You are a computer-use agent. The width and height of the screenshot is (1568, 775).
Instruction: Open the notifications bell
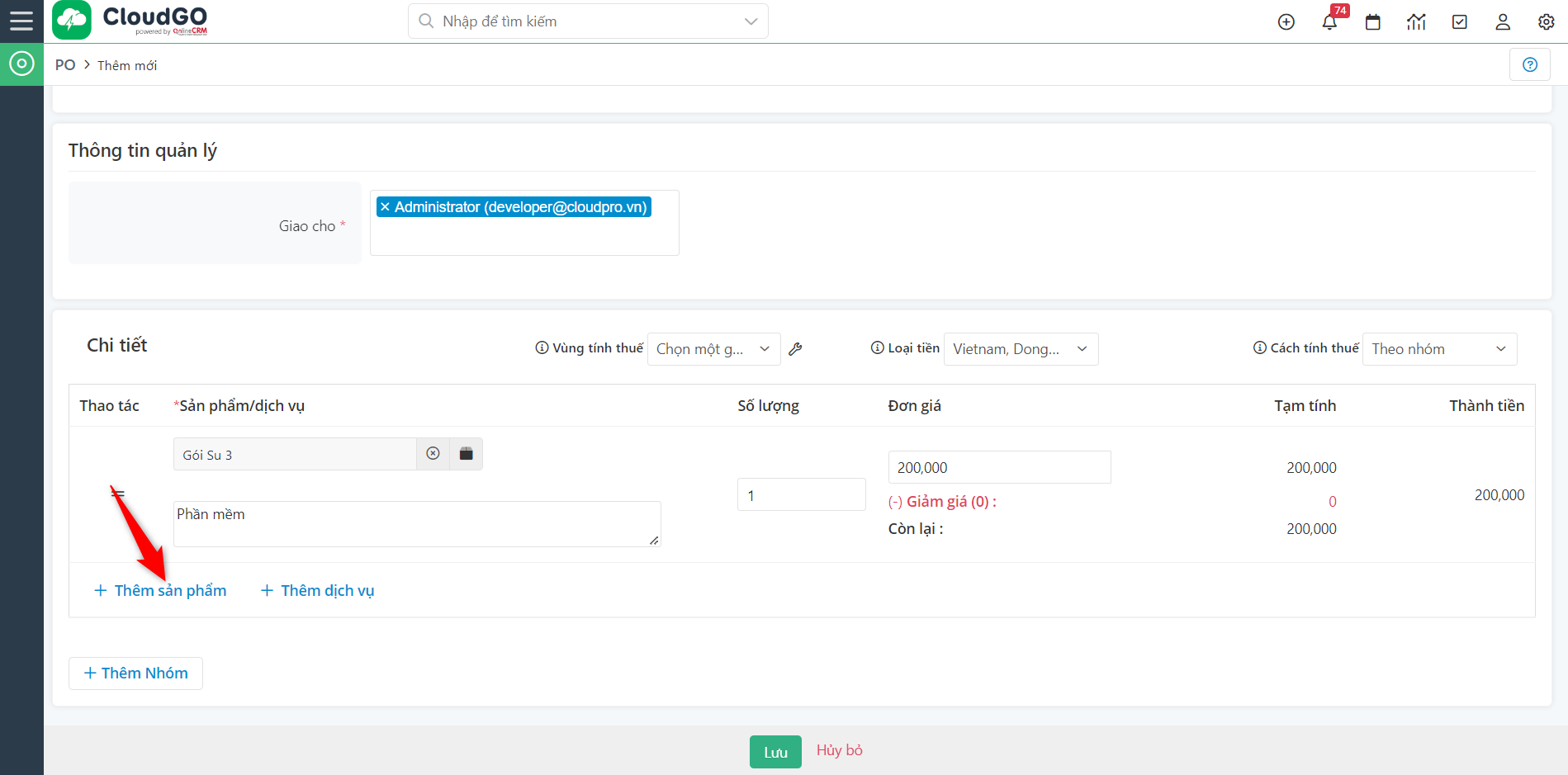coord(1329,22)
